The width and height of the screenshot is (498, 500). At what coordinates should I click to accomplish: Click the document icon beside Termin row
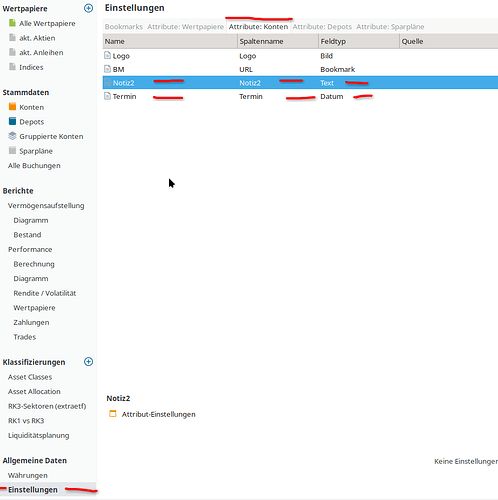tap(107, 96)
